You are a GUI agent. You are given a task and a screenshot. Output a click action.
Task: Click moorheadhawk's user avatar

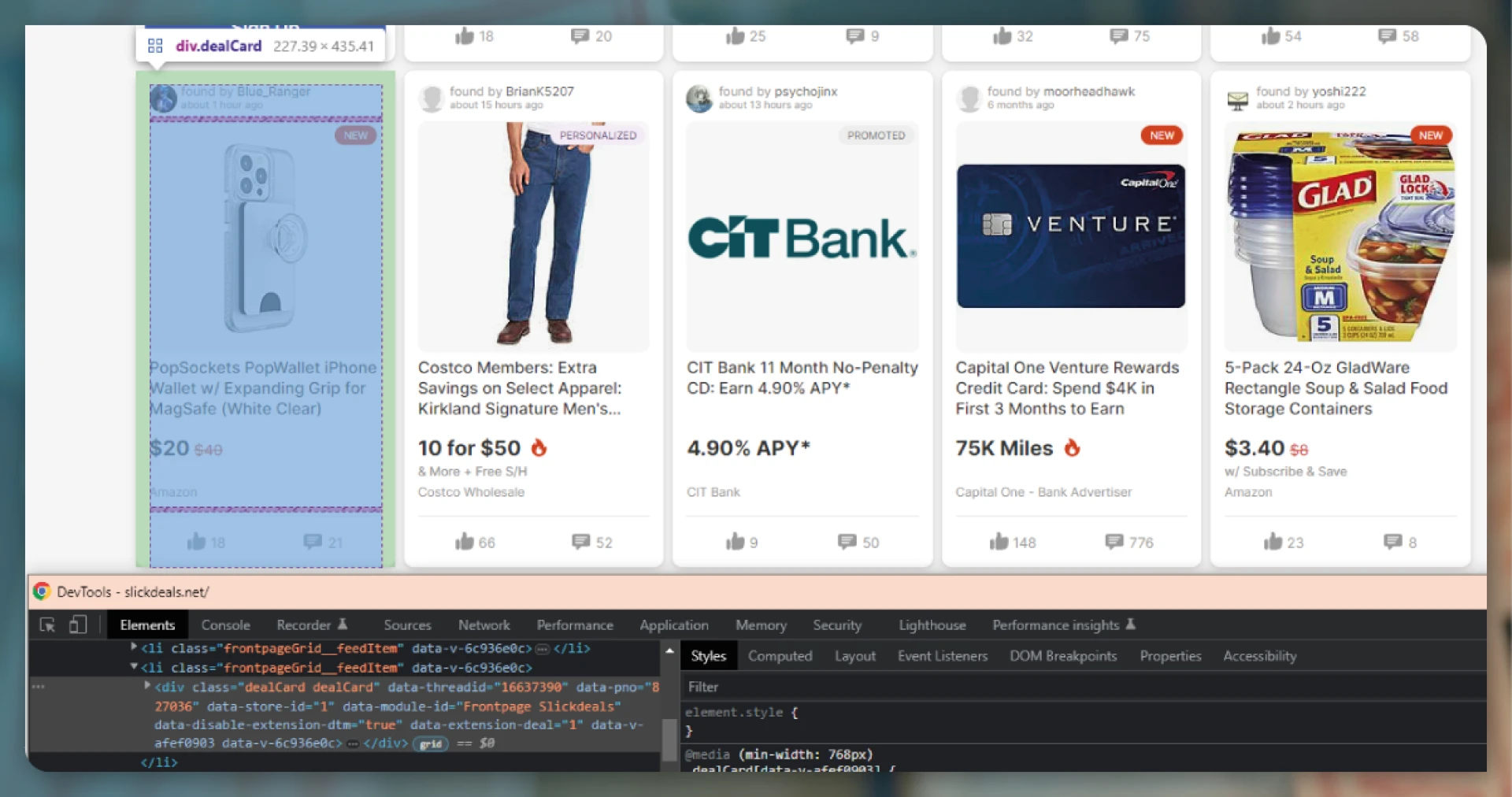pos(969,98)
